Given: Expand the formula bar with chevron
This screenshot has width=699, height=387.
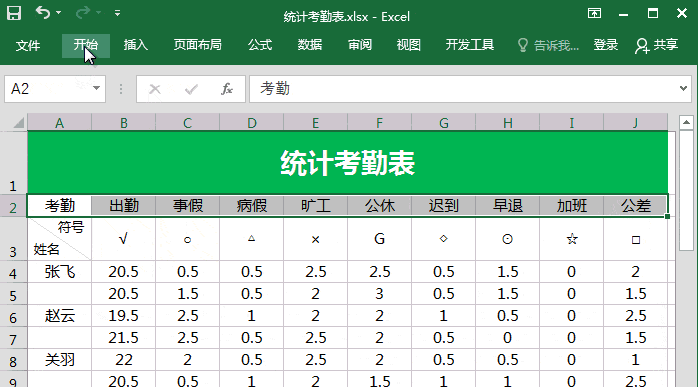Looking at the screenshot, I should point(683,89).
